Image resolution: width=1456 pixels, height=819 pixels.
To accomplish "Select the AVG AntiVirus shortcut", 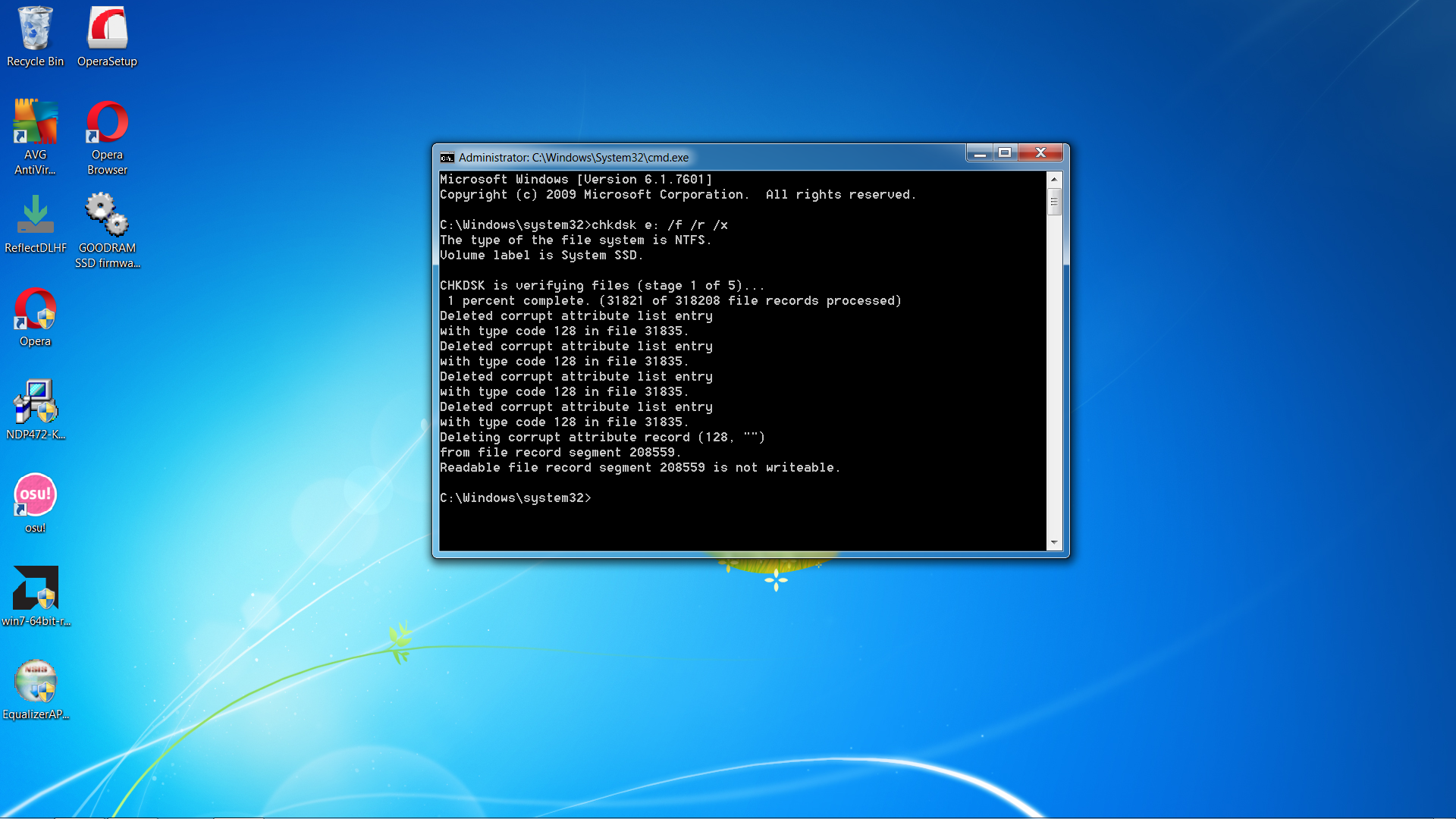I will point(35,137).
